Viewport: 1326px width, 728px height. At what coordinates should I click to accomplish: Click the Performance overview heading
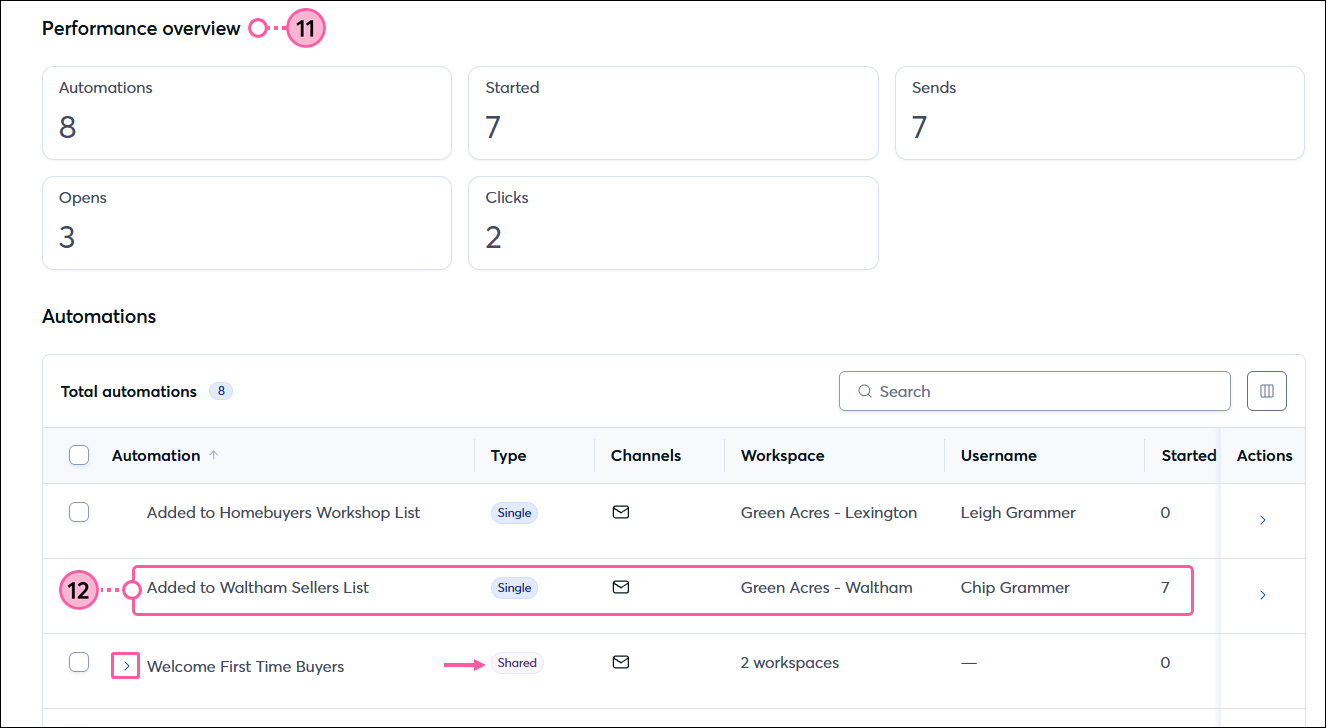pyautogui.click(x=141, y=28)
